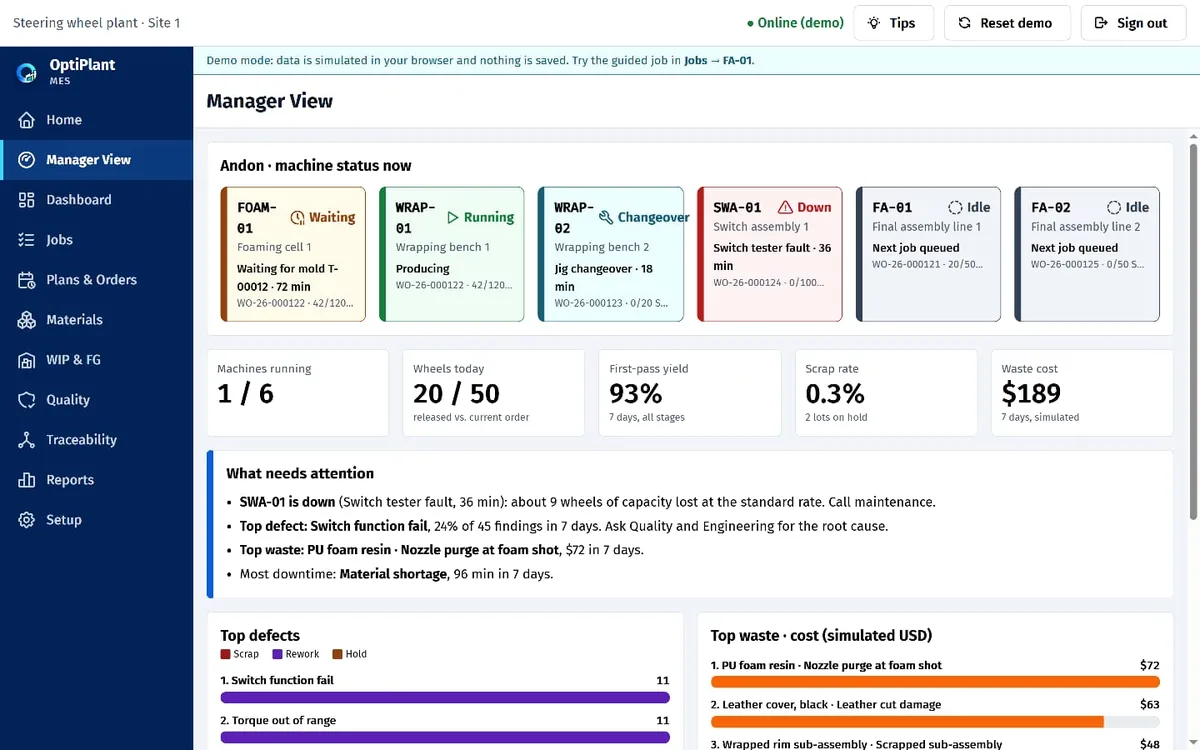Click 'Steering wheel plant · Site 1' title
This screenshot has width=1200, height=750.
click(97, 23)
